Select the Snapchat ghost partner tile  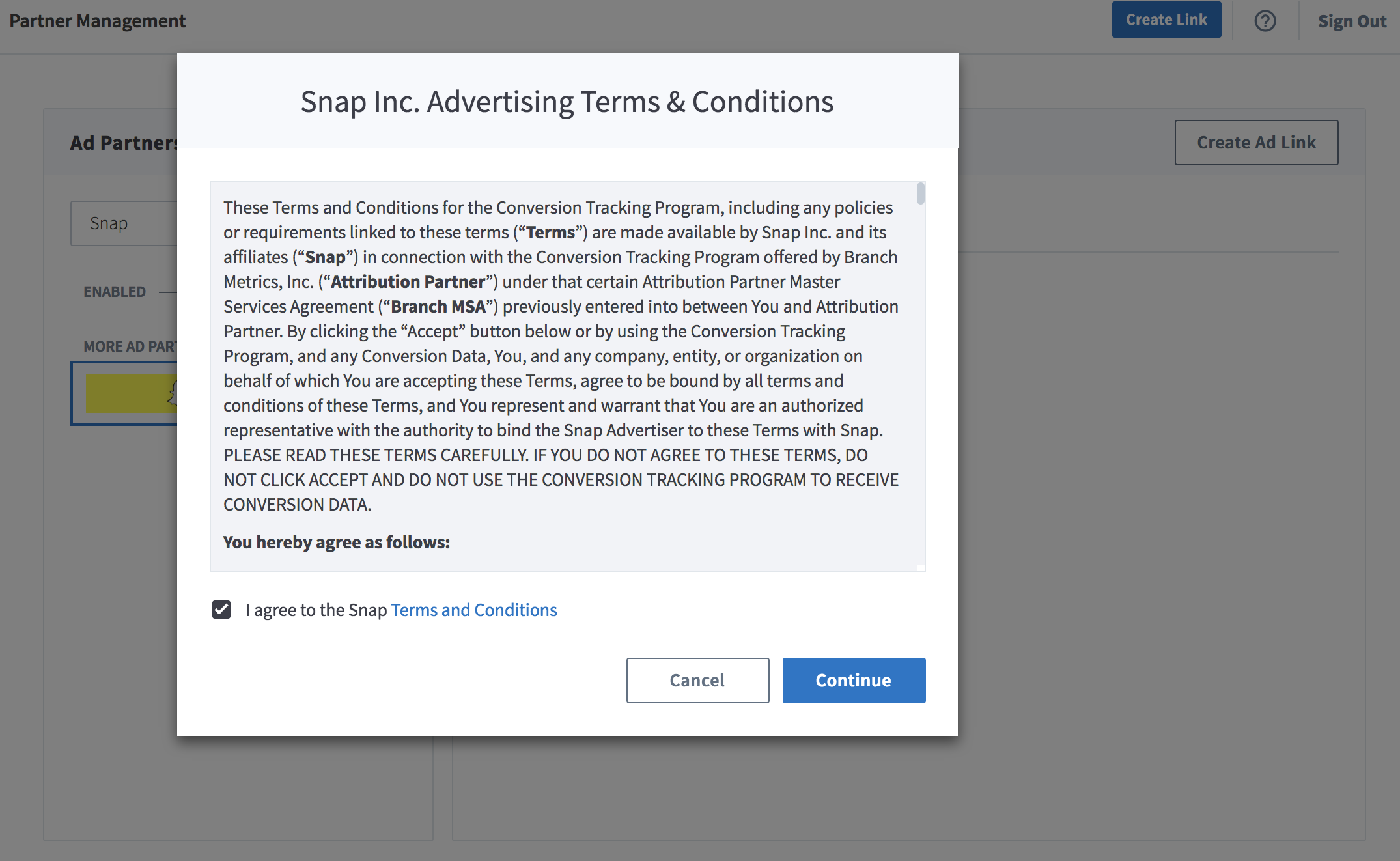point(130,393)
